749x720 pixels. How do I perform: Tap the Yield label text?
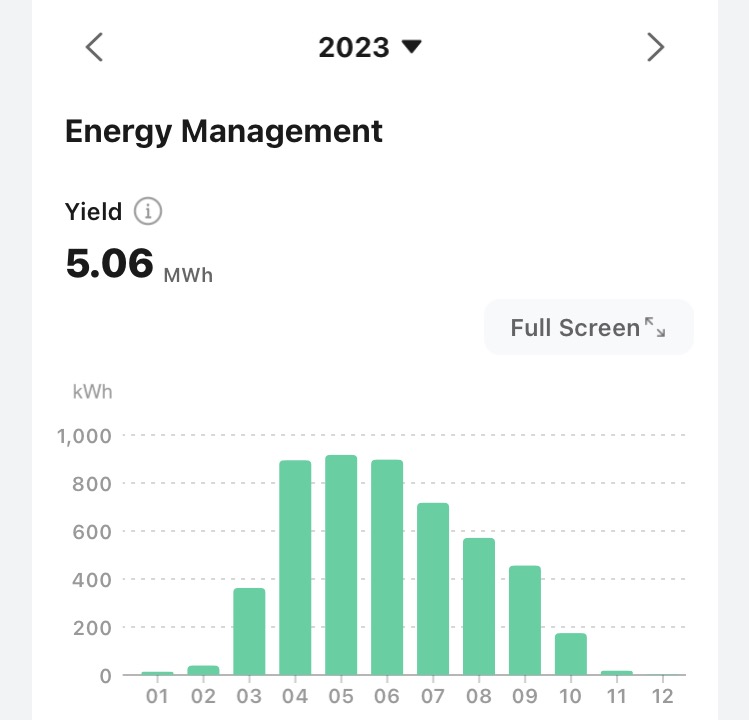[93, 212]
